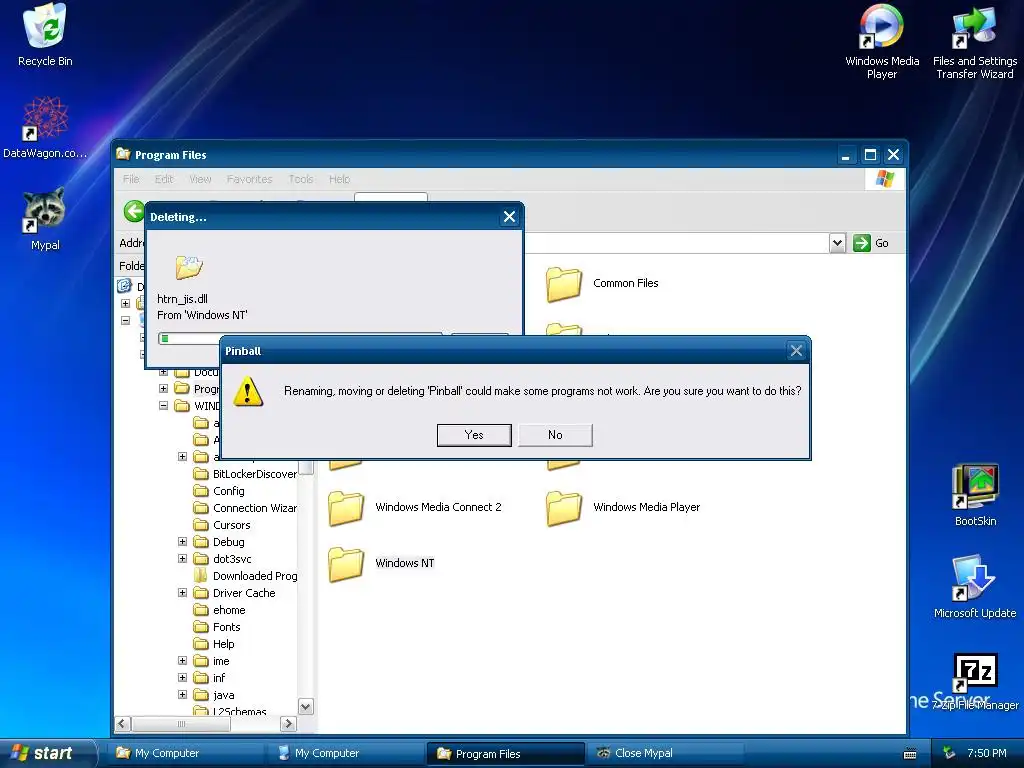This screenshot has height=768, width=1024.
Task: Expand the inf folder node
Action: coord(182,678)
